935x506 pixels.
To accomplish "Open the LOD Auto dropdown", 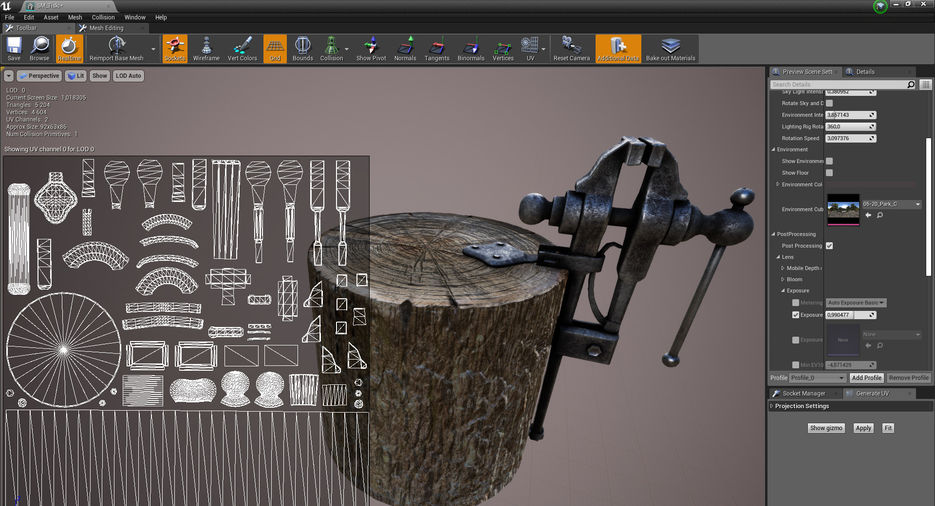I will click(128, 76).
